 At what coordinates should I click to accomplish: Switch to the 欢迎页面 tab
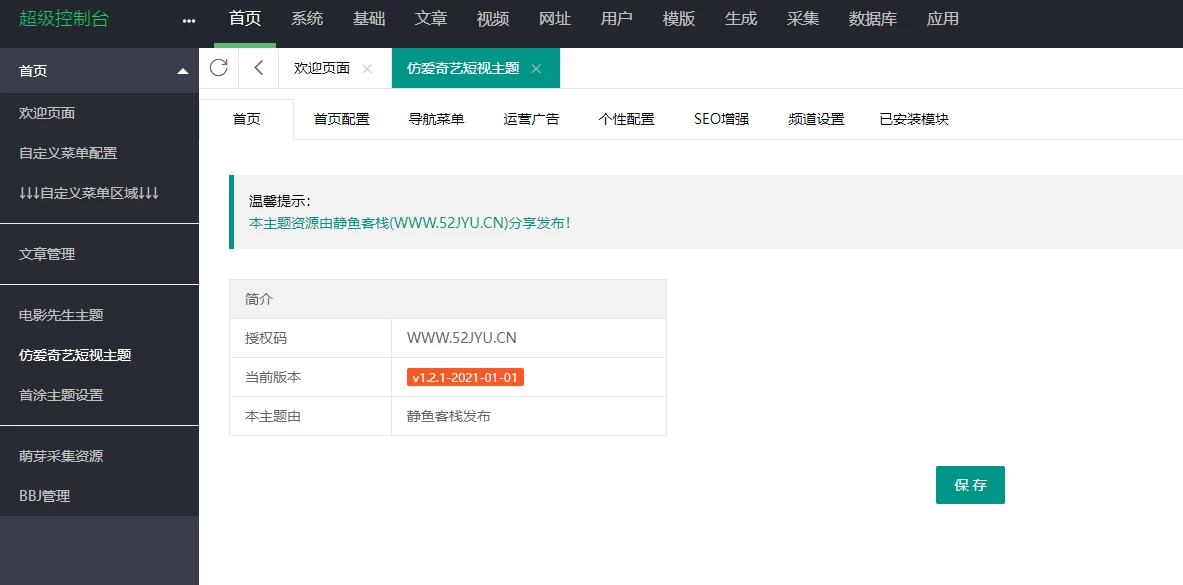321,68
